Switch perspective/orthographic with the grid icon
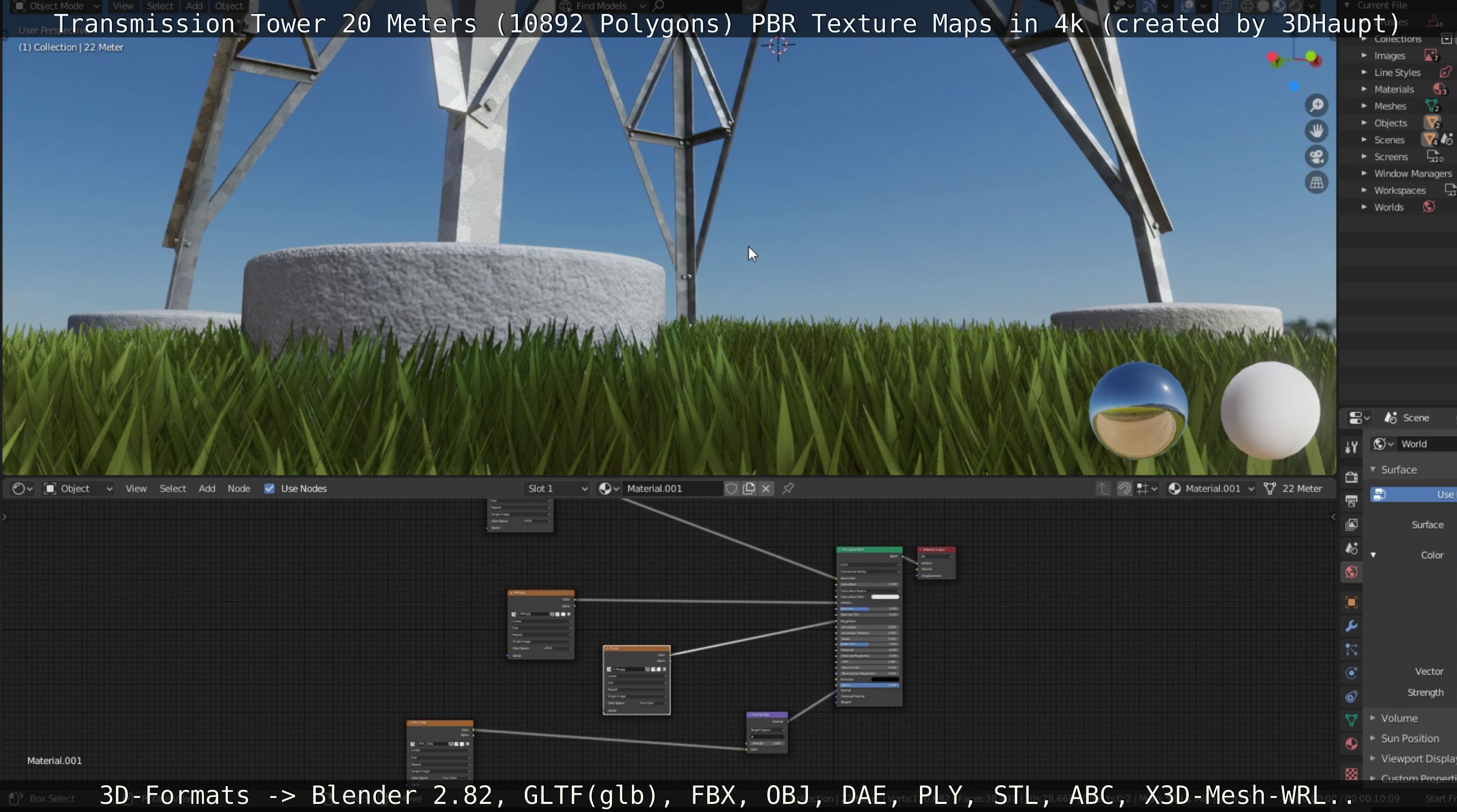The width and height of the screenshot is (1457, 812). (1317, 183)
